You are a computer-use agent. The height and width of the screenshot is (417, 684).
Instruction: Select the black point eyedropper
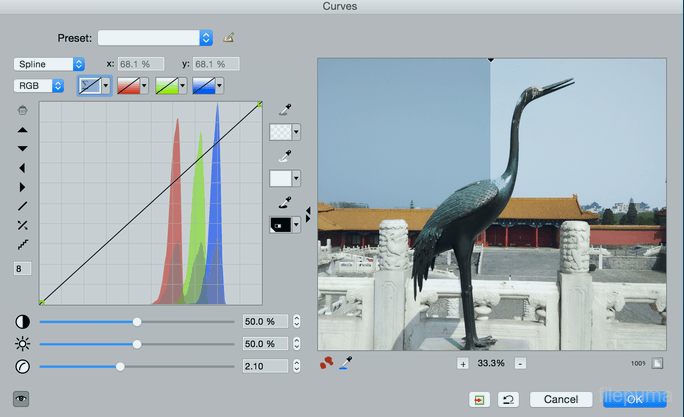pyautogui.click(x=285, y=203)
